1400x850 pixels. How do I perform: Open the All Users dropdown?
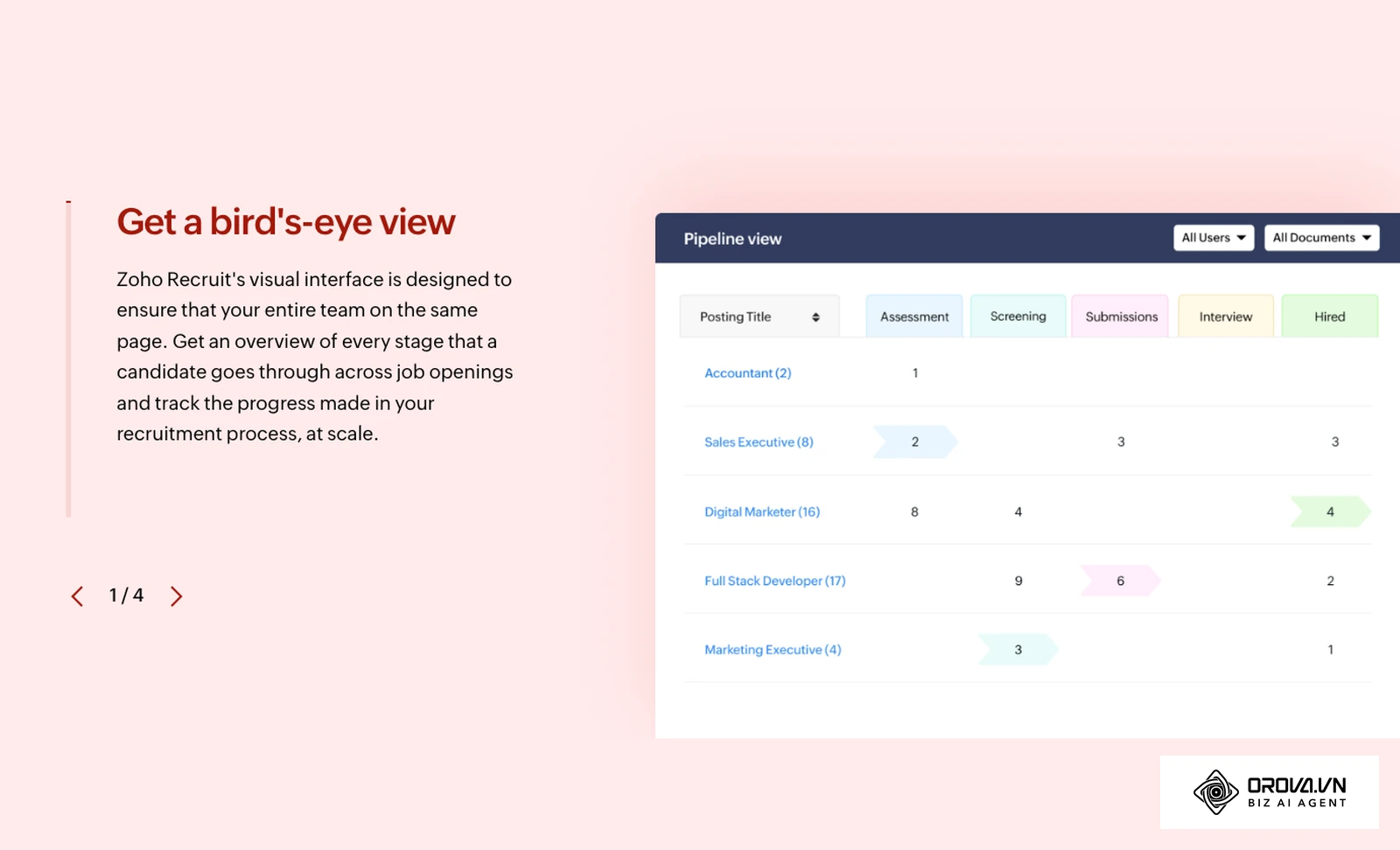click(1214, 238)
